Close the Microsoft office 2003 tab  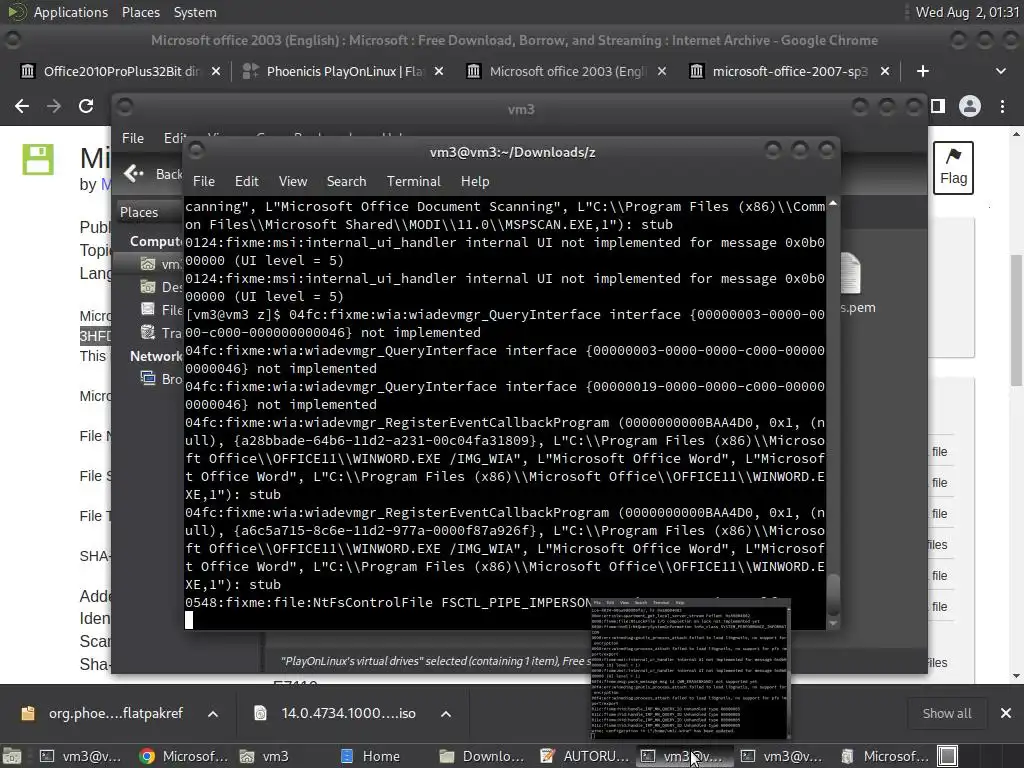point(662,71)
